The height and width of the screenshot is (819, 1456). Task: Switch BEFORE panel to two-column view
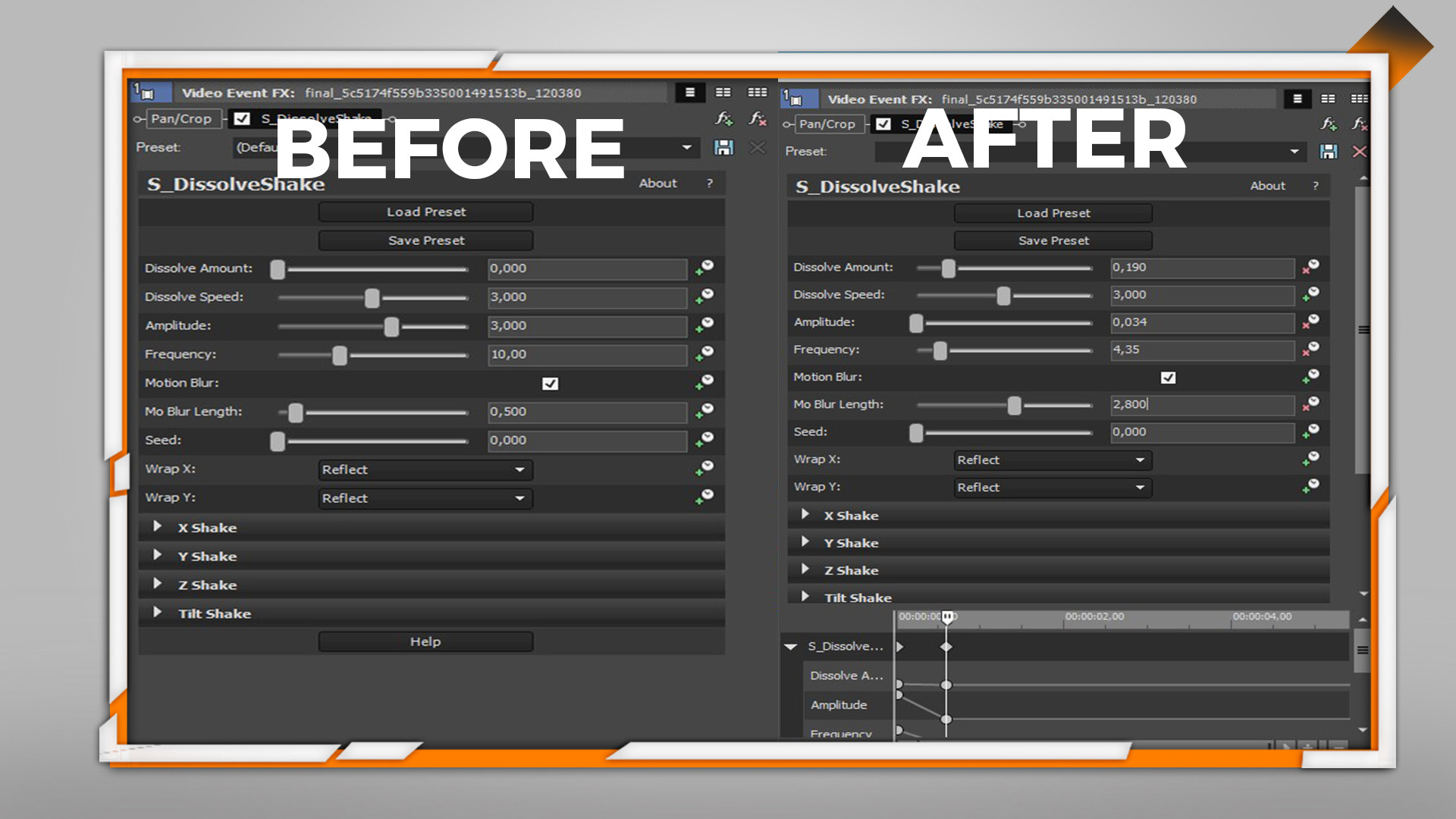(723, 93)
